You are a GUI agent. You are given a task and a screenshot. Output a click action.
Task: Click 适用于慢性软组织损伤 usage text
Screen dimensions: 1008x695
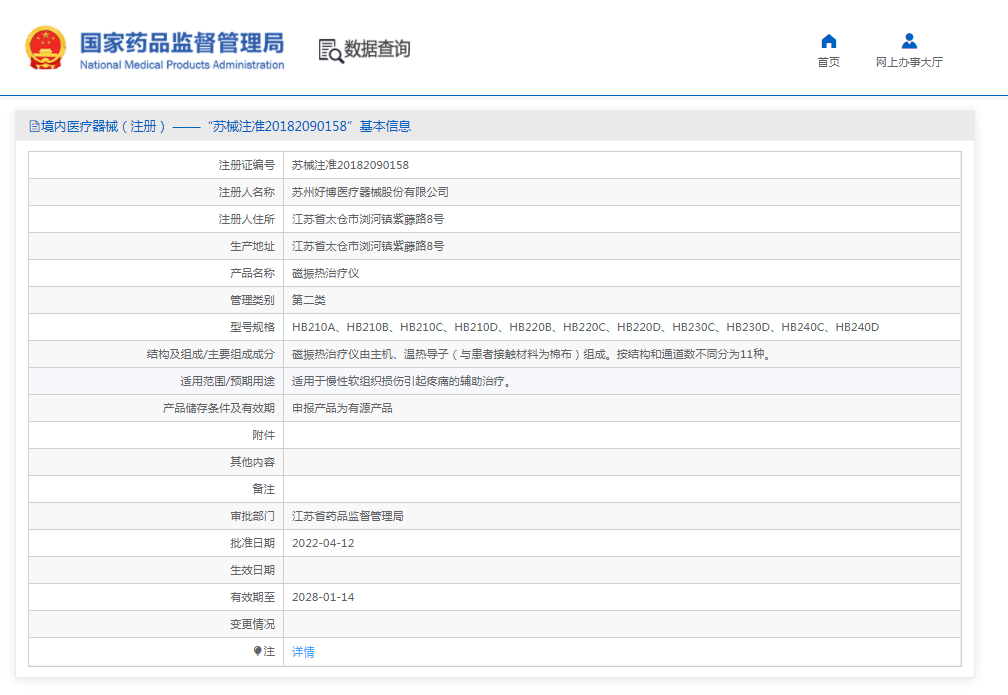point(402,381)
